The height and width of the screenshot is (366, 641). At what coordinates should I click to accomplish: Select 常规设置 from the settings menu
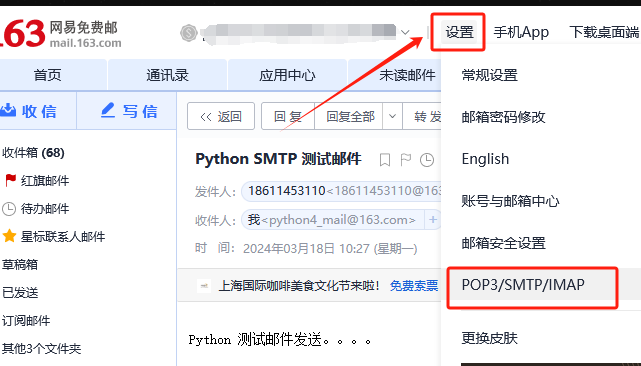tap(490, 75)
